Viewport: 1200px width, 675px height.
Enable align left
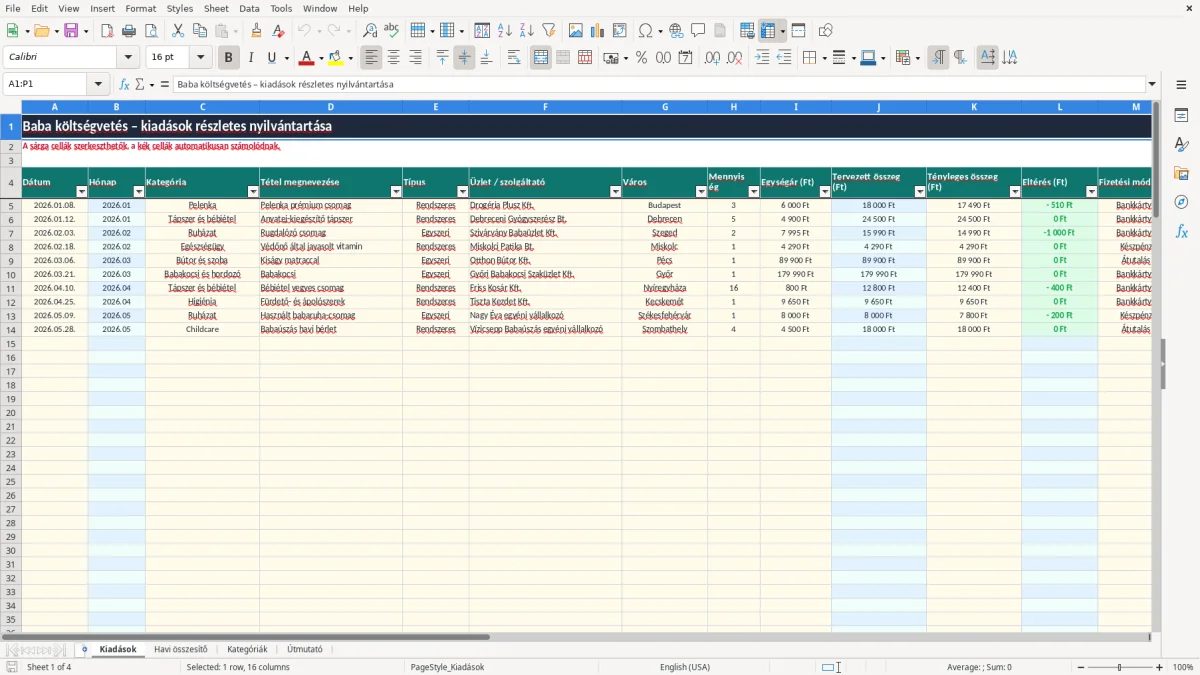click(x=372, y=58)
